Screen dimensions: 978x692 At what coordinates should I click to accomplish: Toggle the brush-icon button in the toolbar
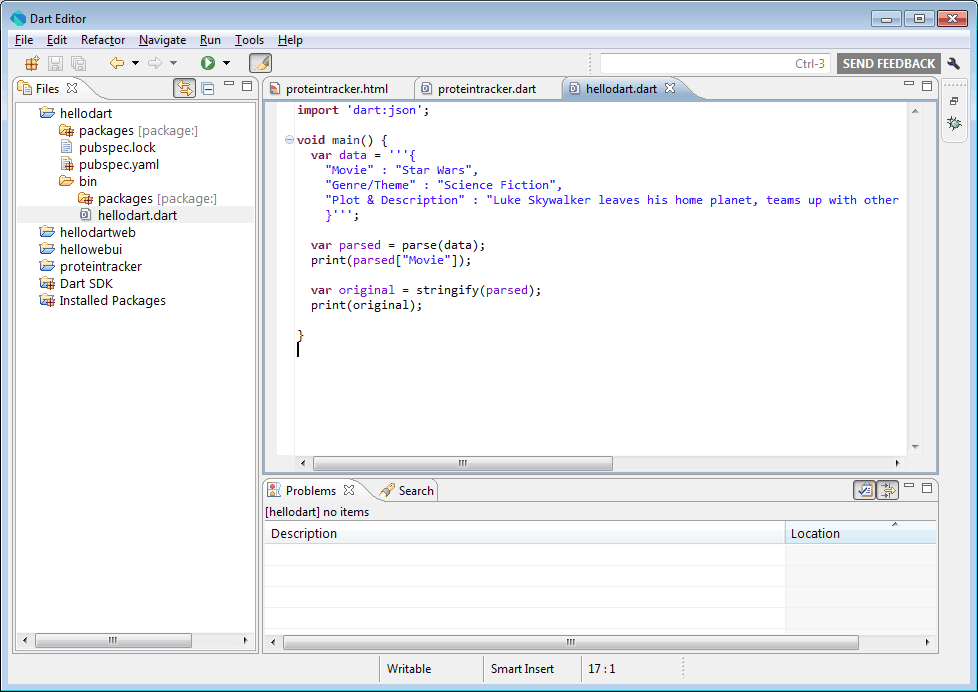click(260, 63)
